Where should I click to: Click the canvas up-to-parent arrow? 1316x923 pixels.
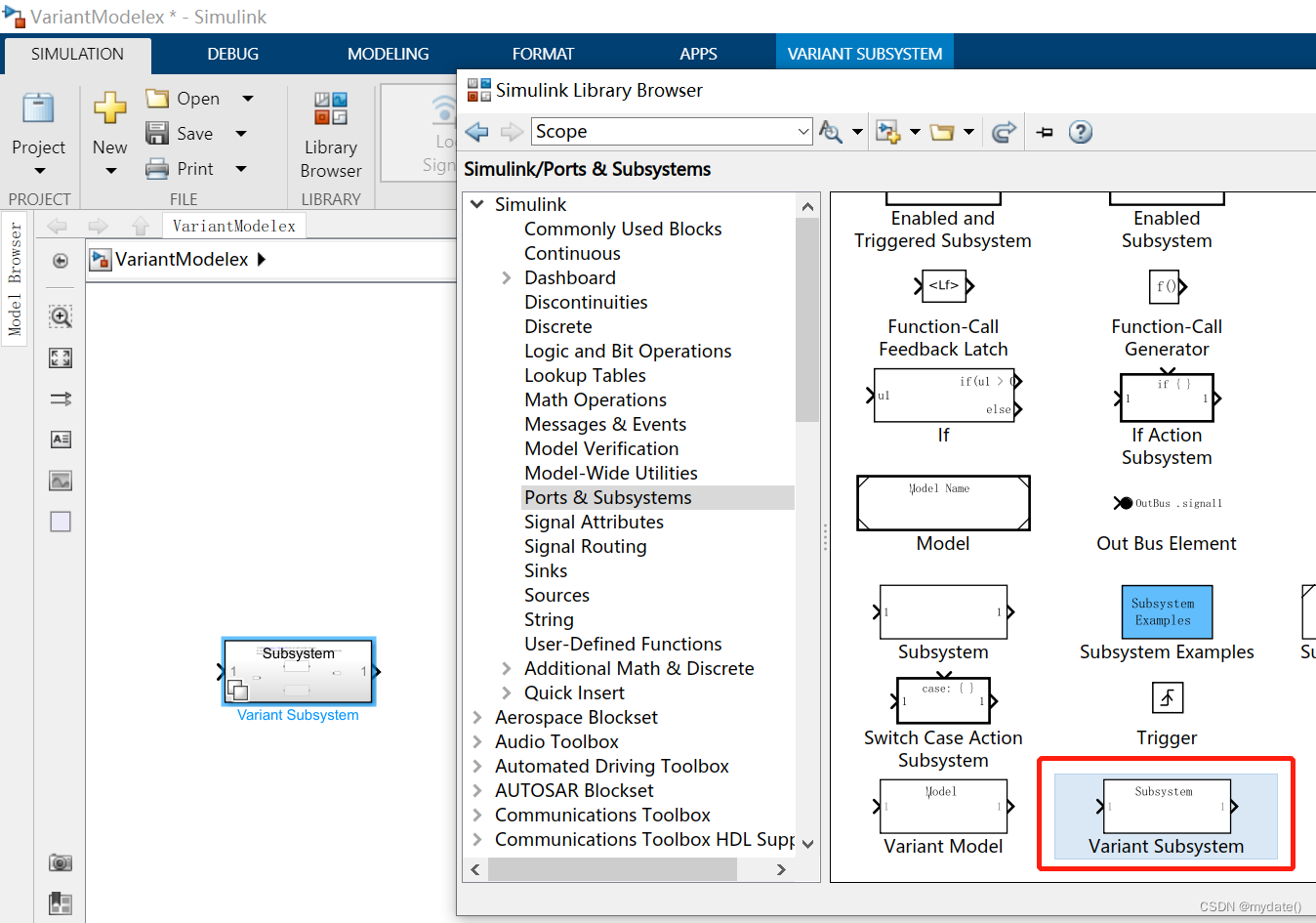141,226
